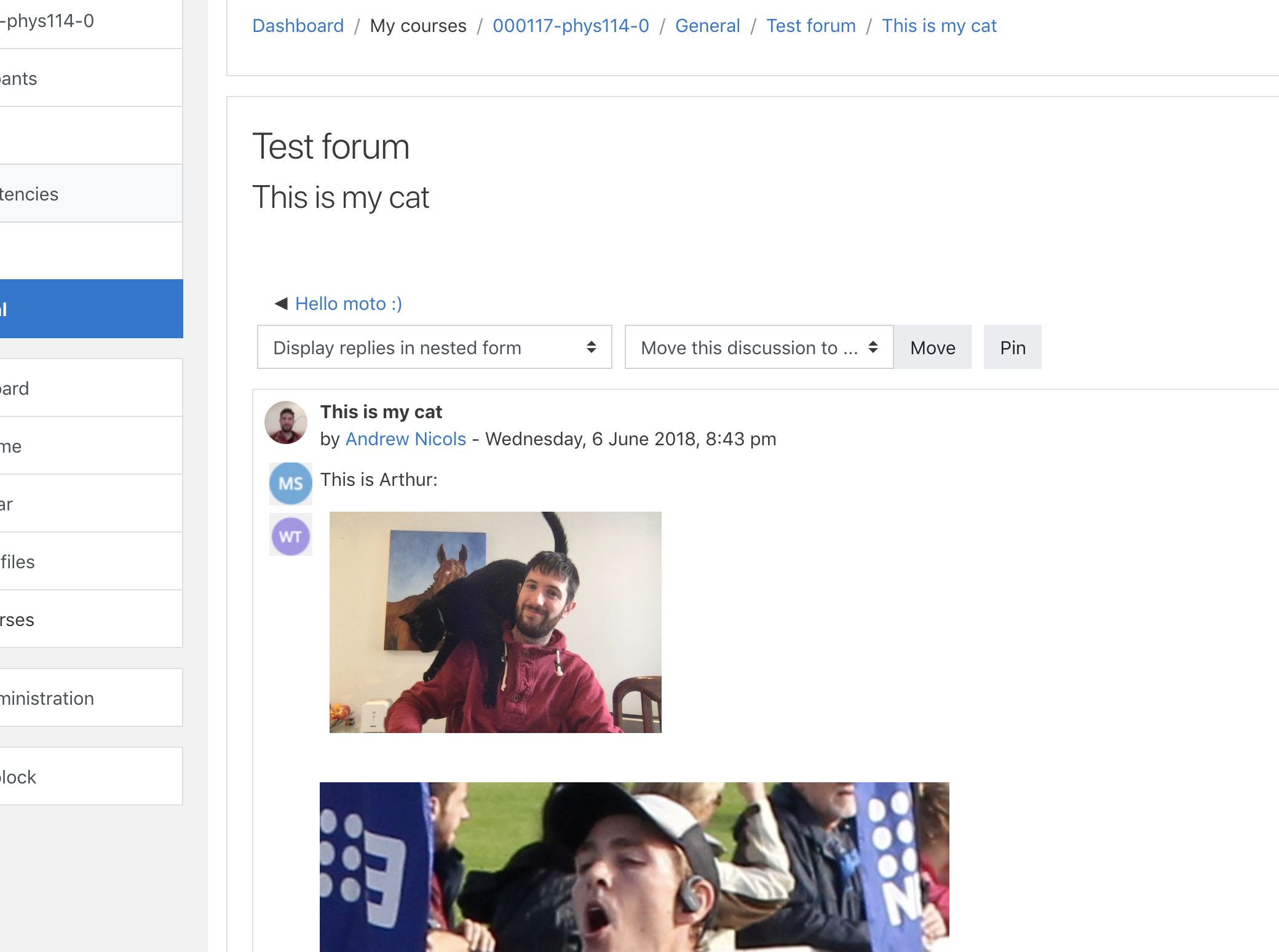The width and height of the screenshot is (1279, 952).
Task: Open Andrew Nicols author profile link
Action: tap(406, 438)
